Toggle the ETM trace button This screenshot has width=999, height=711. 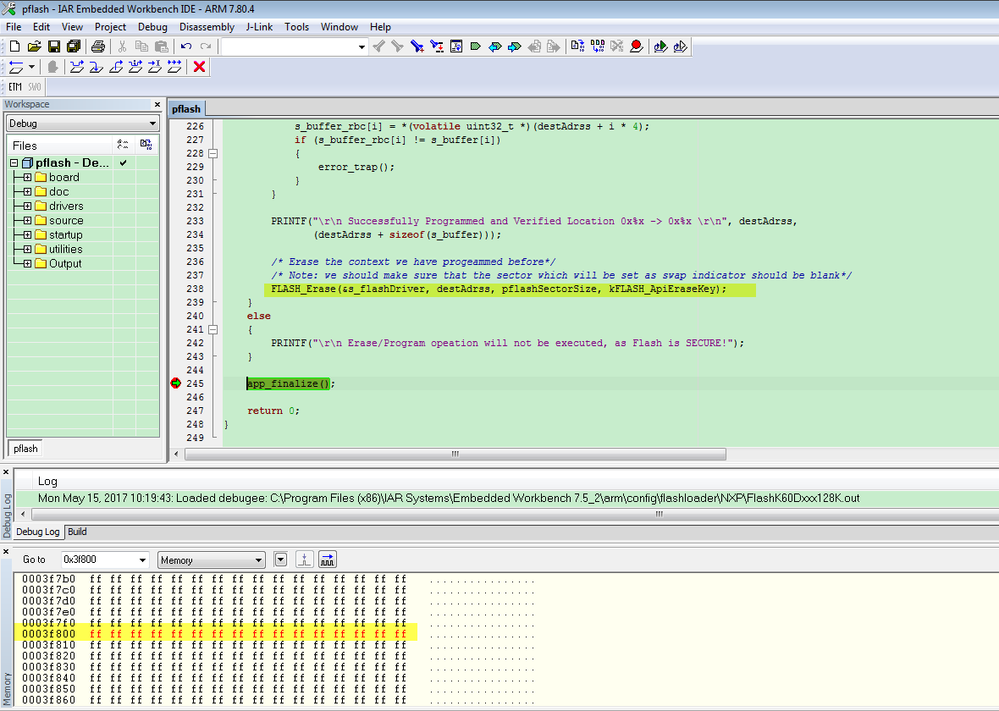point(15,87)
